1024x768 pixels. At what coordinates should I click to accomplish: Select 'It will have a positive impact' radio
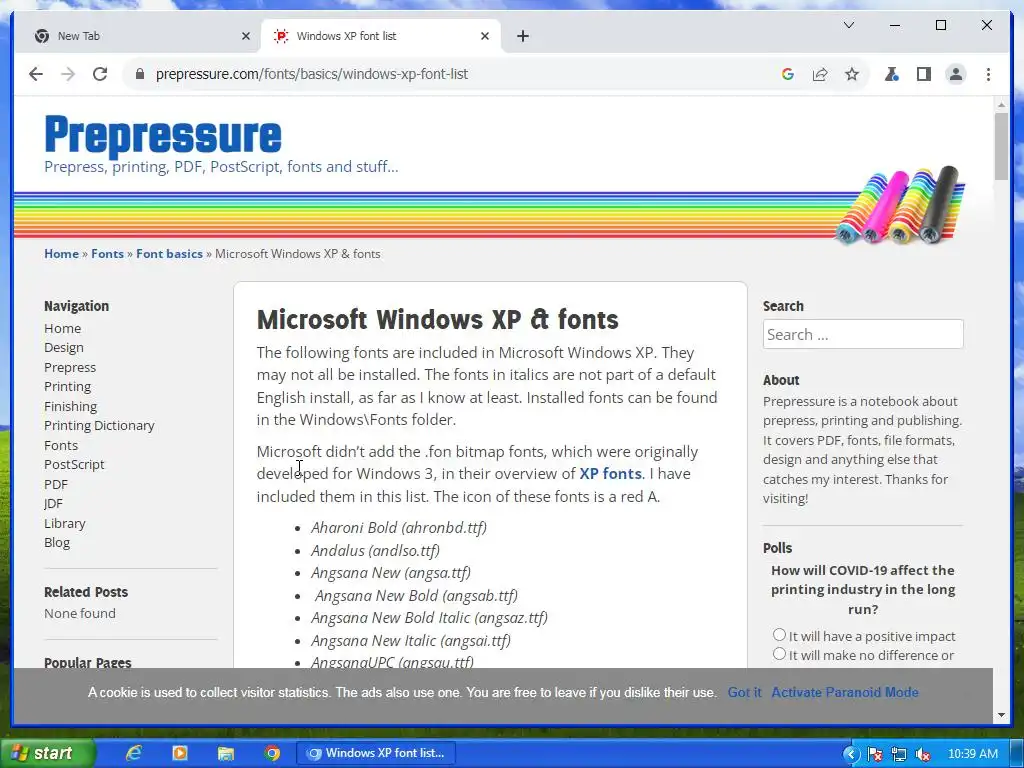tap(779, 635)
